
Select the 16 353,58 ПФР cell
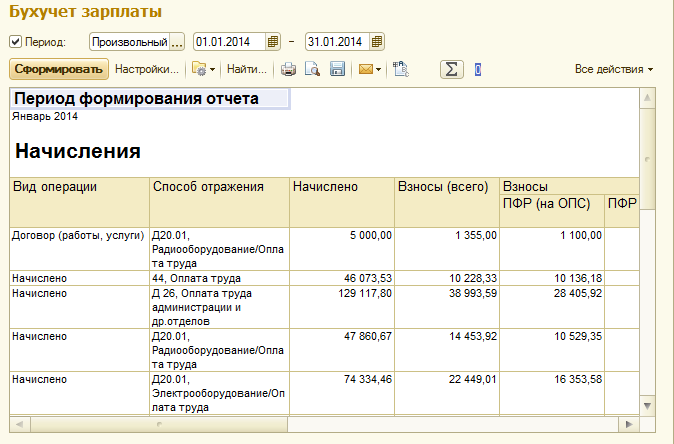(552, 393)
